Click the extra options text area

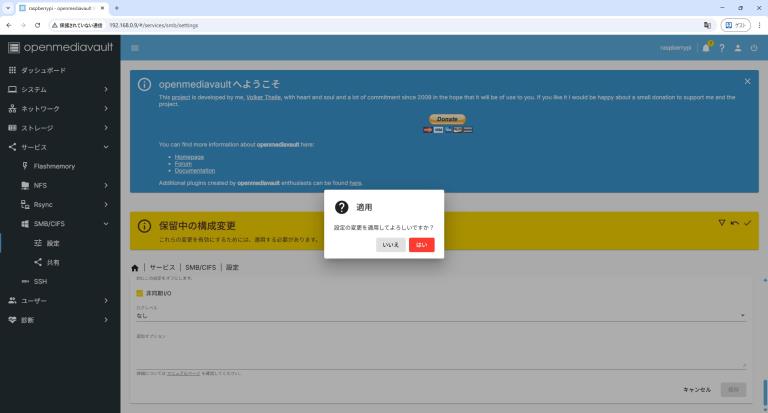(x=441, y=351)
